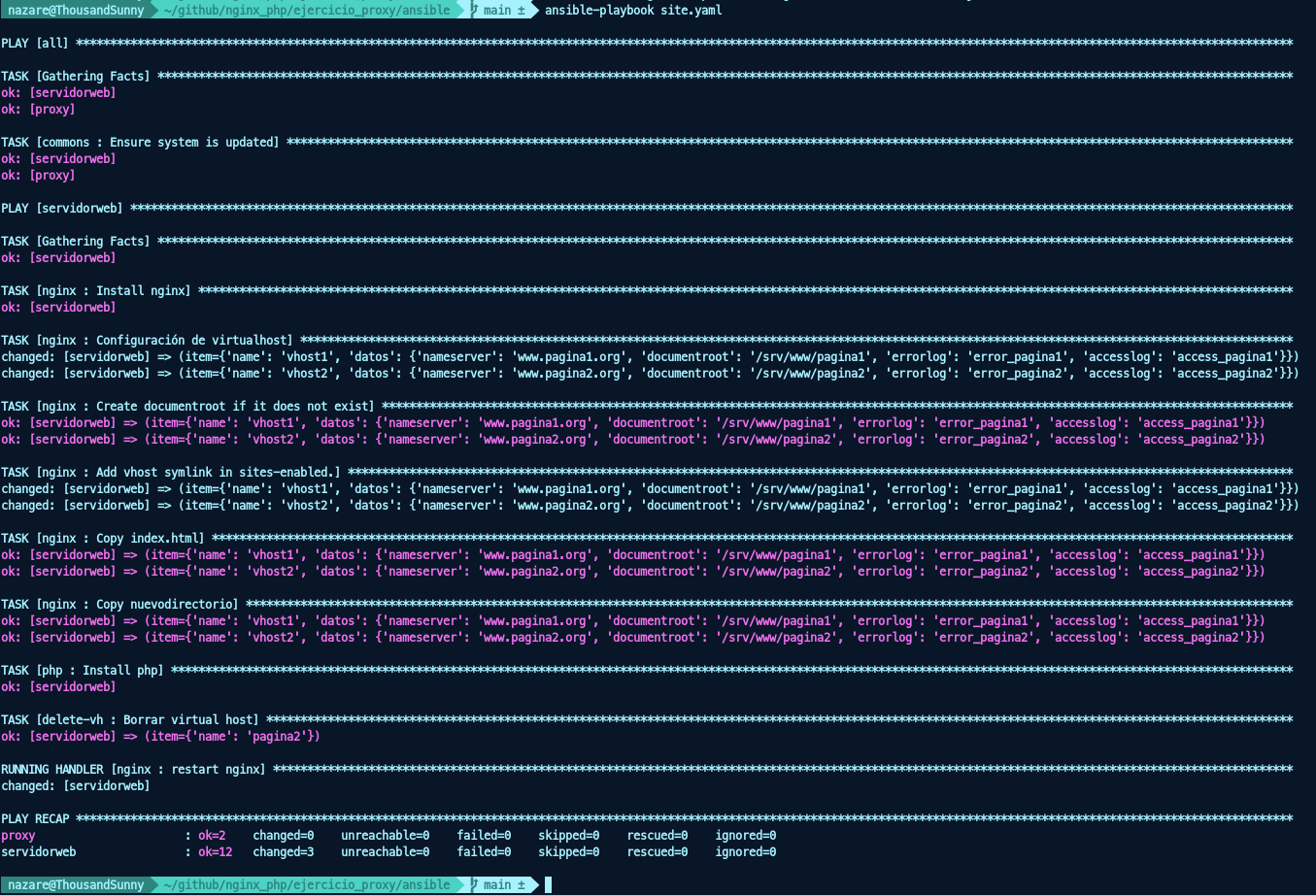Click the 'Configuración de virtualhost' task header

(x=147, y=340)
